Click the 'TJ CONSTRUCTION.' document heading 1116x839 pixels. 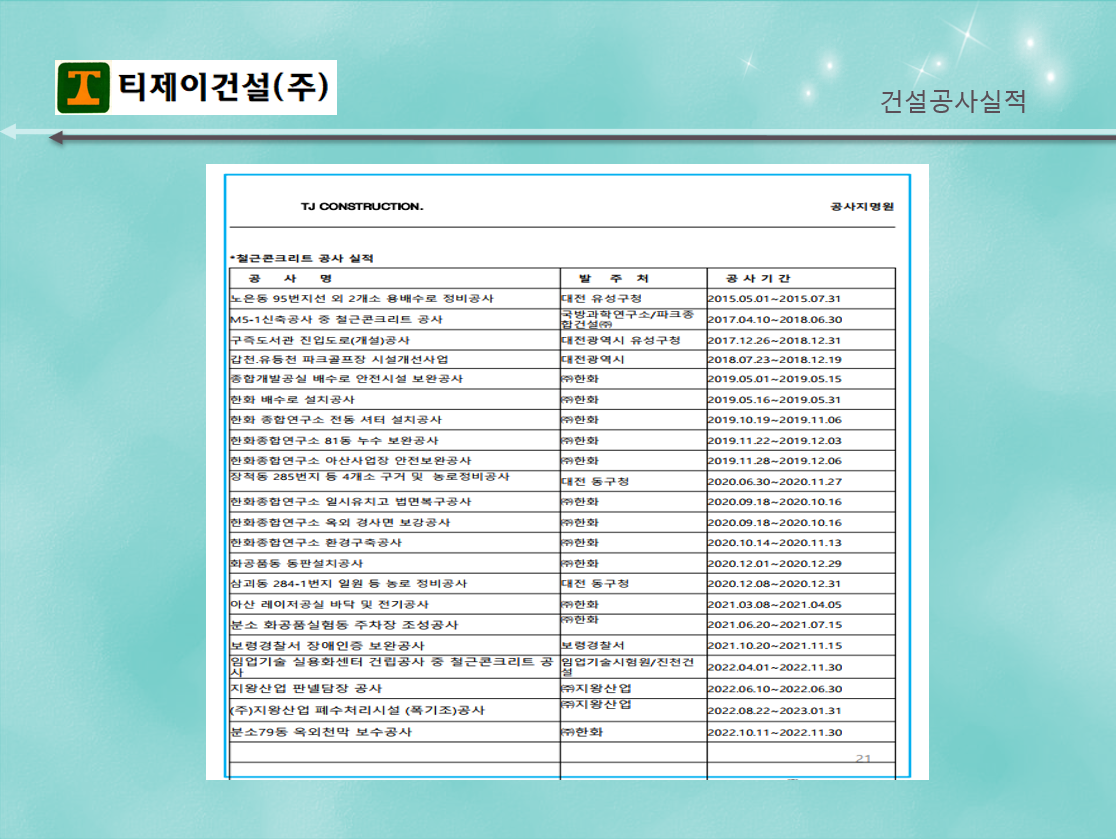point(362,206)
